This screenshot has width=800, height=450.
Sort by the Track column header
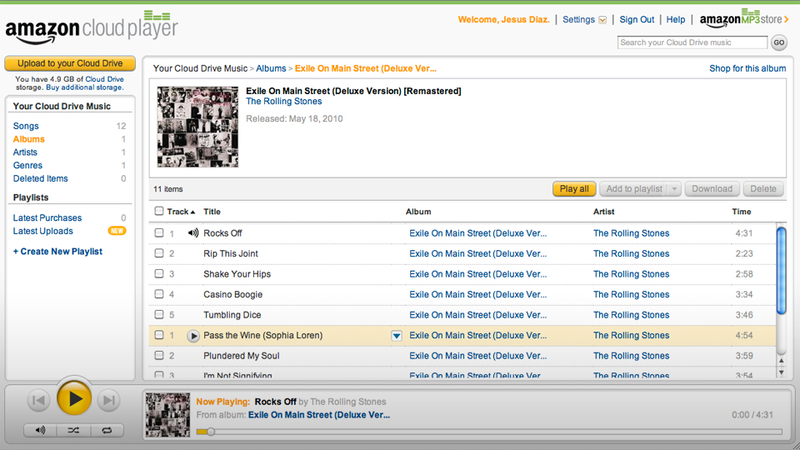(181, 211)
